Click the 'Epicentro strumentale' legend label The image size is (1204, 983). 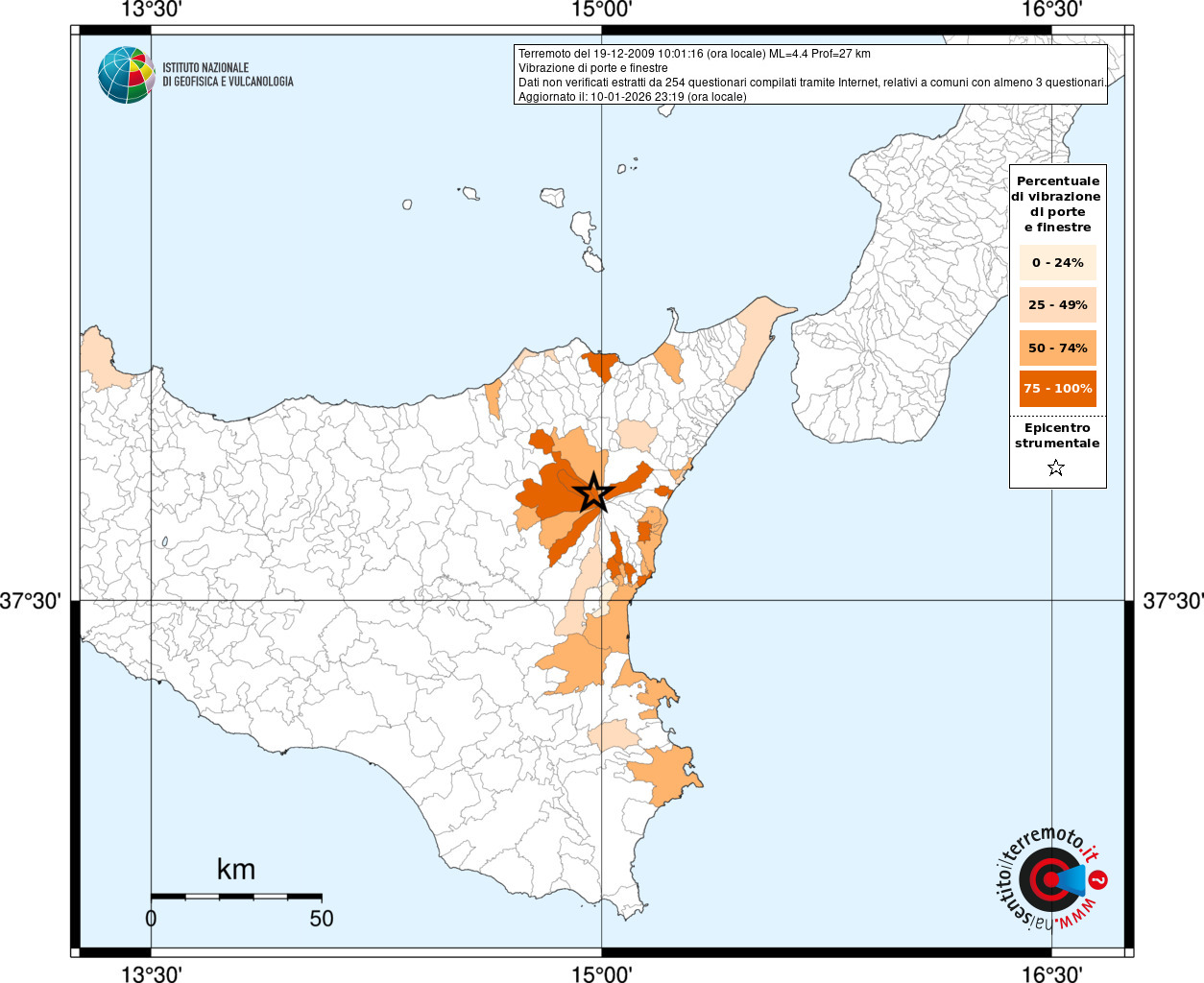pyautogui.click(x=1057, y=435)
